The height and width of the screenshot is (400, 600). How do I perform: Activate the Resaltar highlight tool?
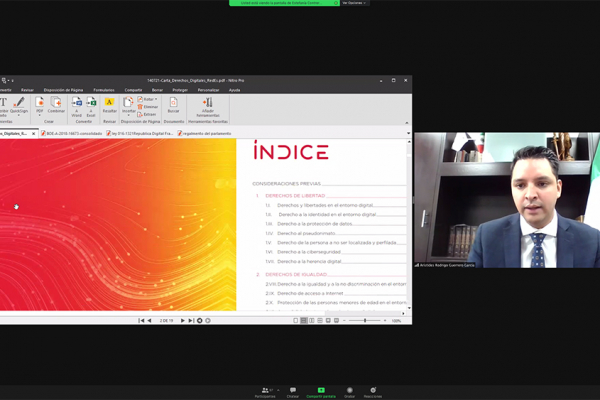click(x=109, y=102)
